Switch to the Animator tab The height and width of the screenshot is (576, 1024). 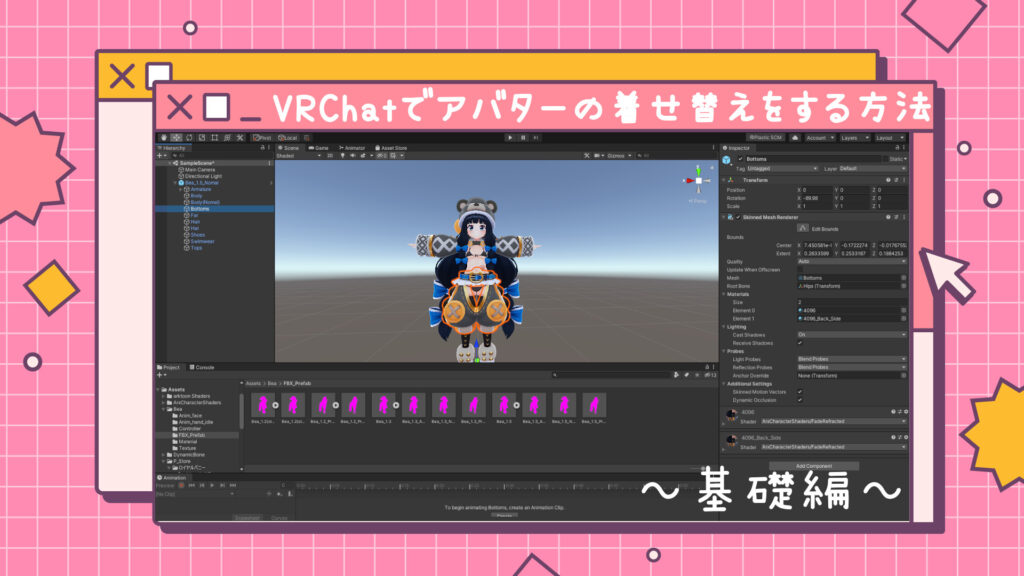click(352, 148)
